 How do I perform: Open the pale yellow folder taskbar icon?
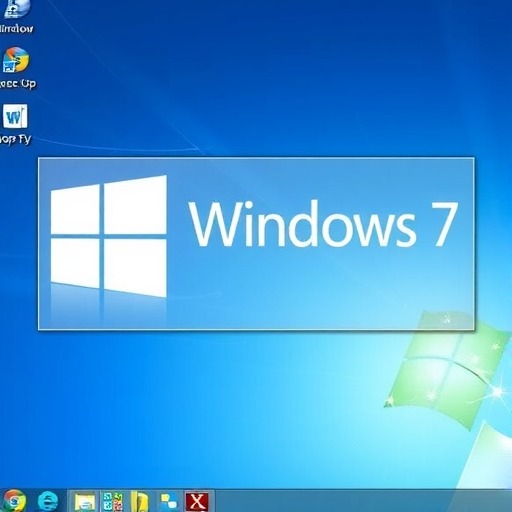(x=85, y=502)
